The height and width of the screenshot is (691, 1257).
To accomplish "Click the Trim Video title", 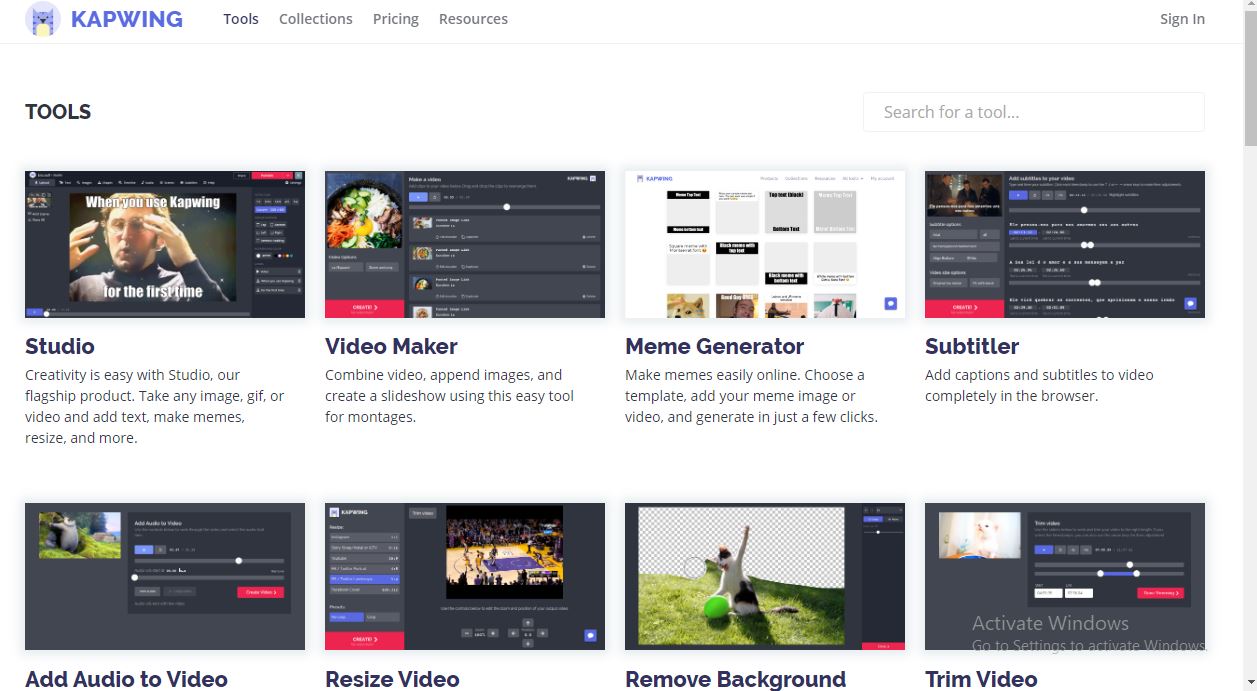I will coord(981,679).
